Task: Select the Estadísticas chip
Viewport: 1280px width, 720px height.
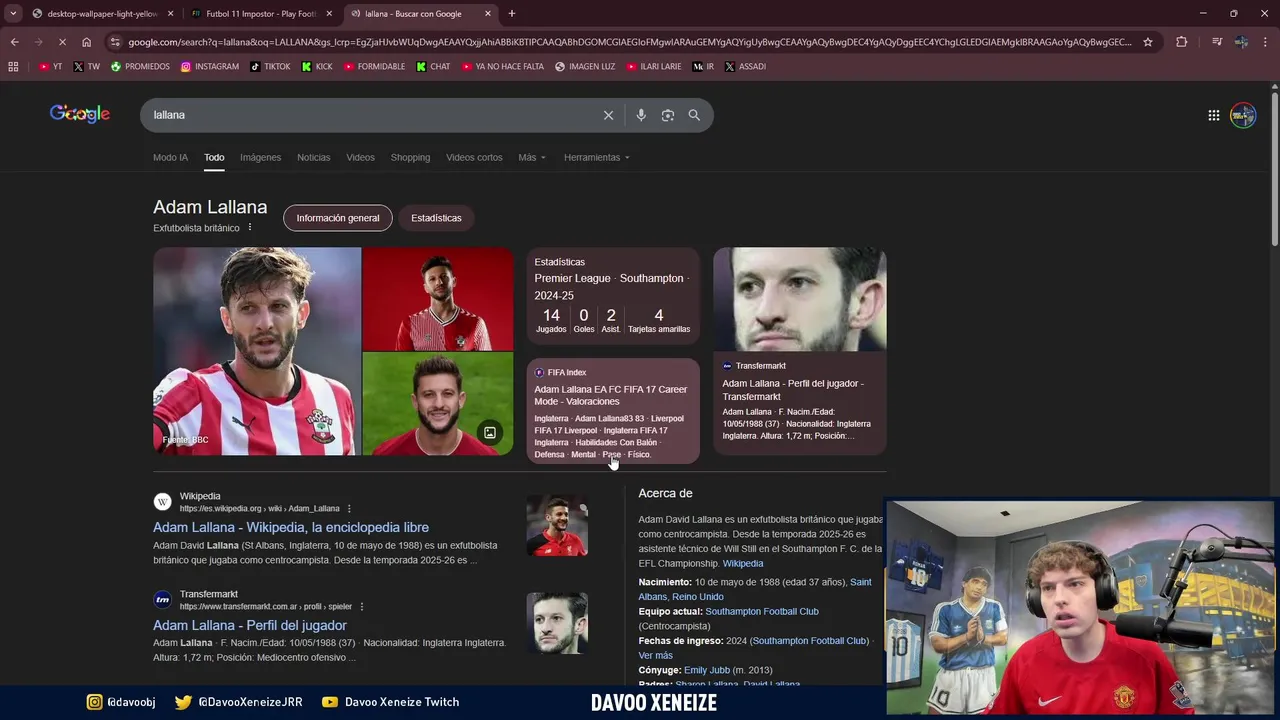Action: pyautogui.click(x=436, y=218)
